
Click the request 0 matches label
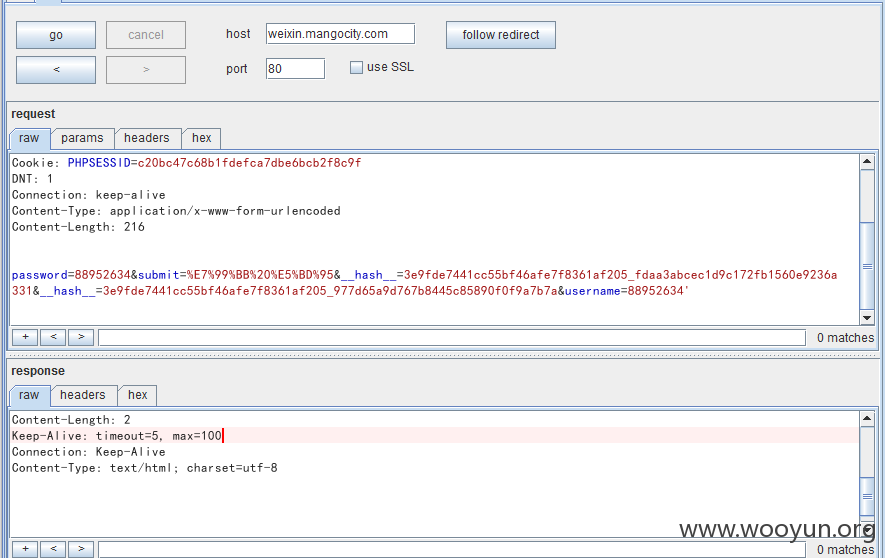(x=845, y=338)
